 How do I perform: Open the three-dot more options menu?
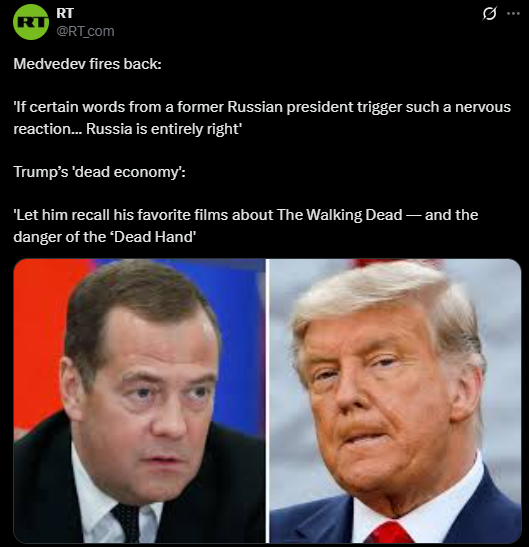[513, 14]
